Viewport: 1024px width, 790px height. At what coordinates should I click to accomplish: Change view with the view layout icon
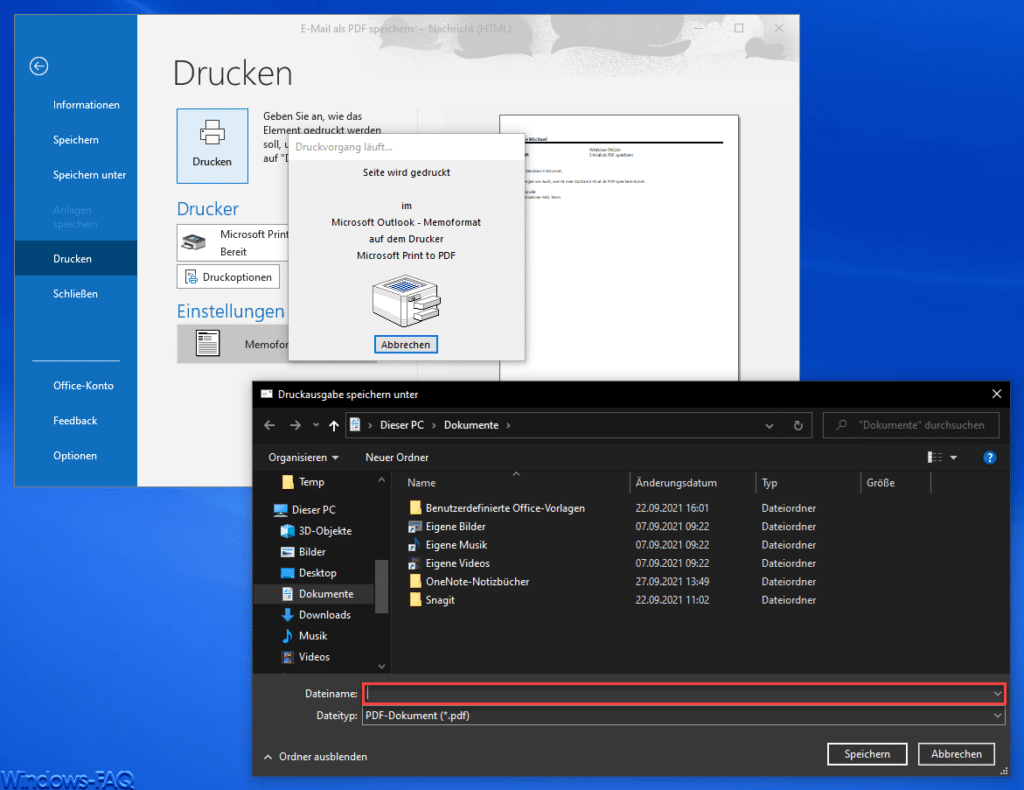click(935, 458)
